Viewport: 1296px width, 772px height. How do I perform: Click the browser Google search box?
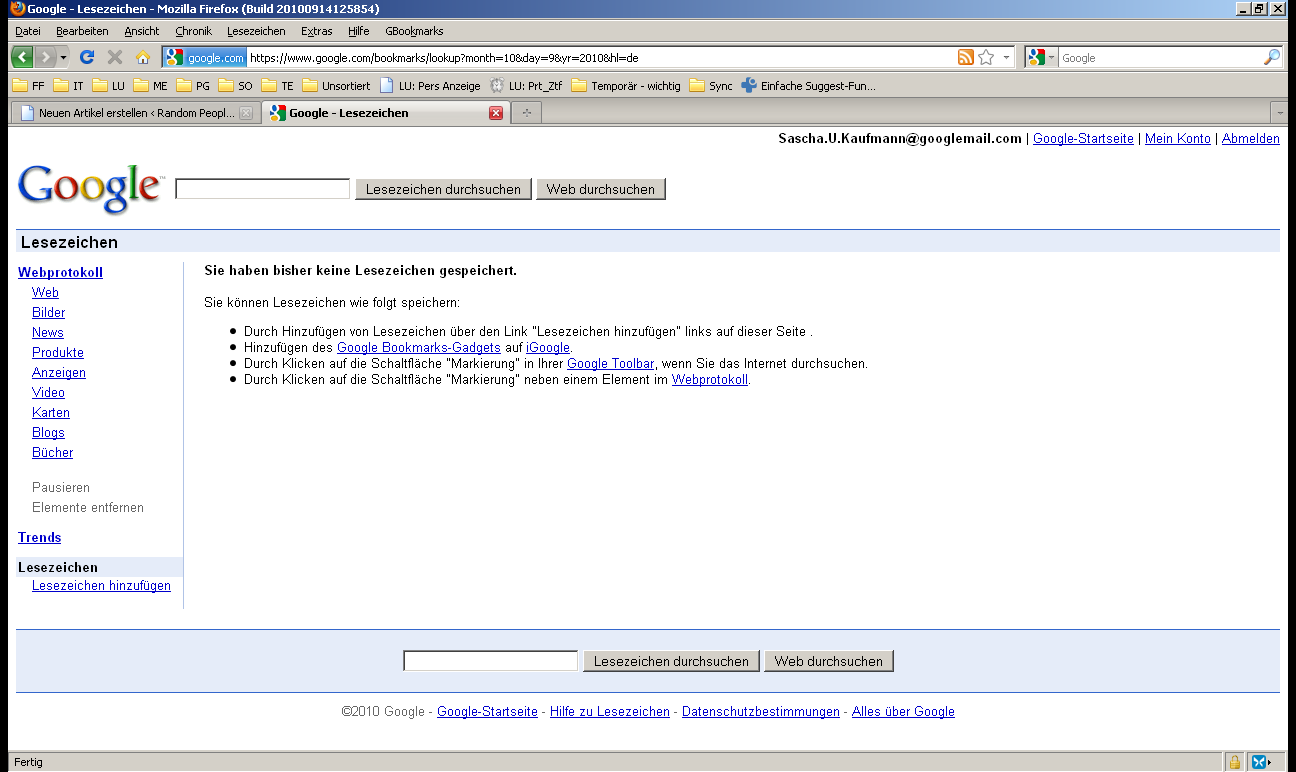[x=1160, y=58]
